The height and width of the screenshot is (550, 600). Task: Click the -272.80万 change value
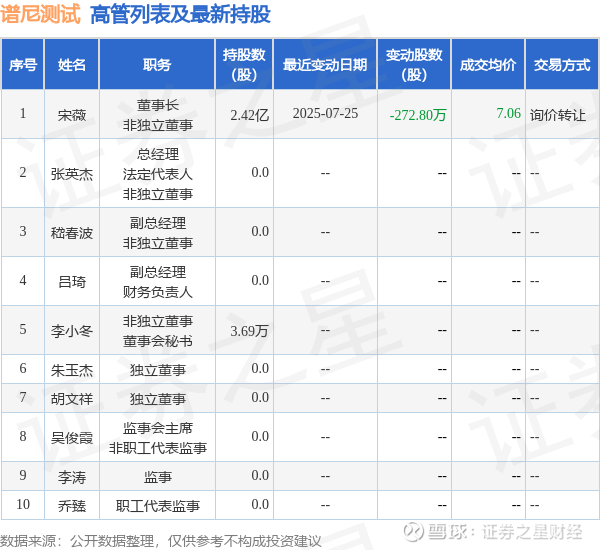tap(418, 115)
